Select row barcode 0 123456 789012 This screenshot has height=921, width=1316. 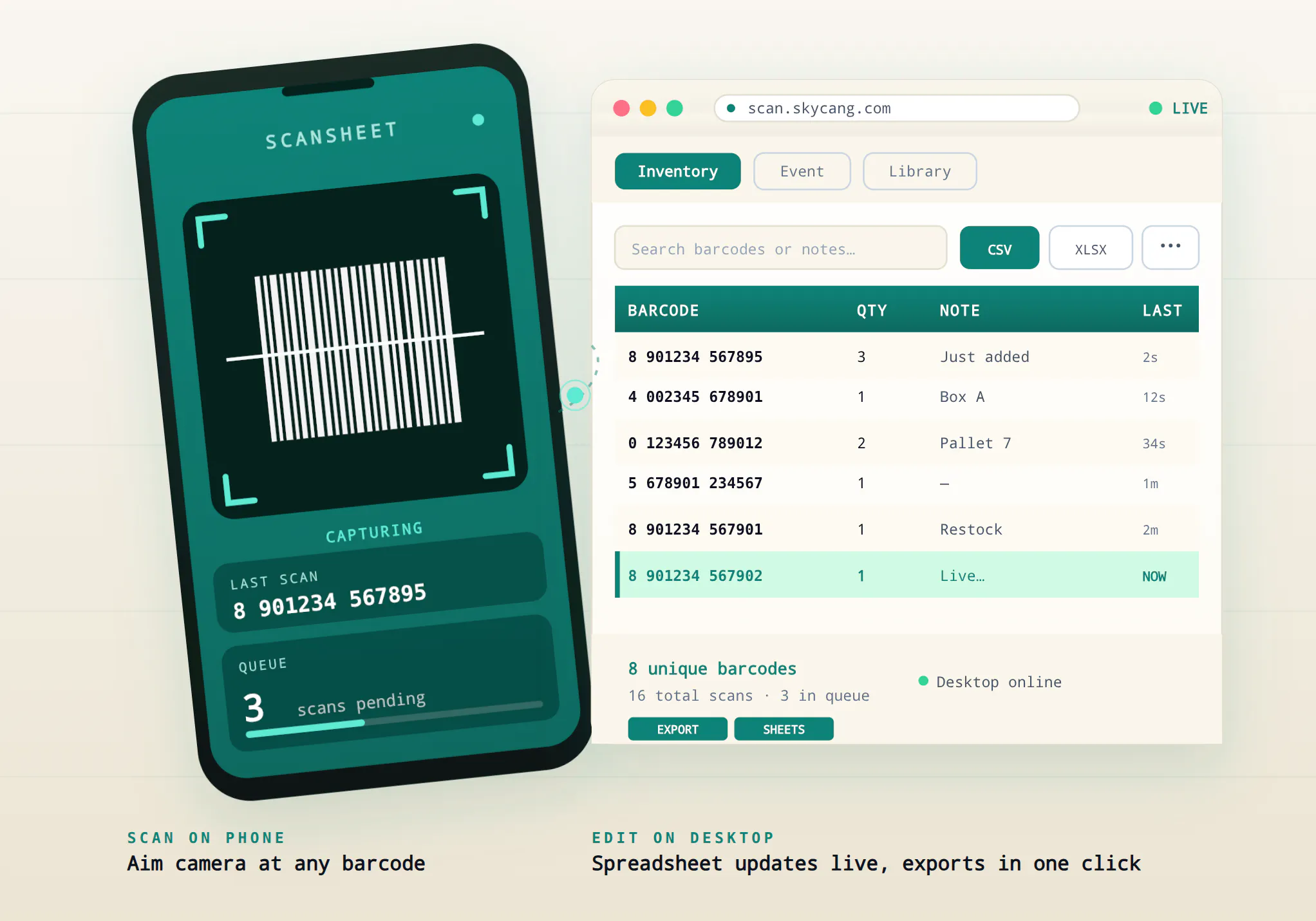coord(907,443)
